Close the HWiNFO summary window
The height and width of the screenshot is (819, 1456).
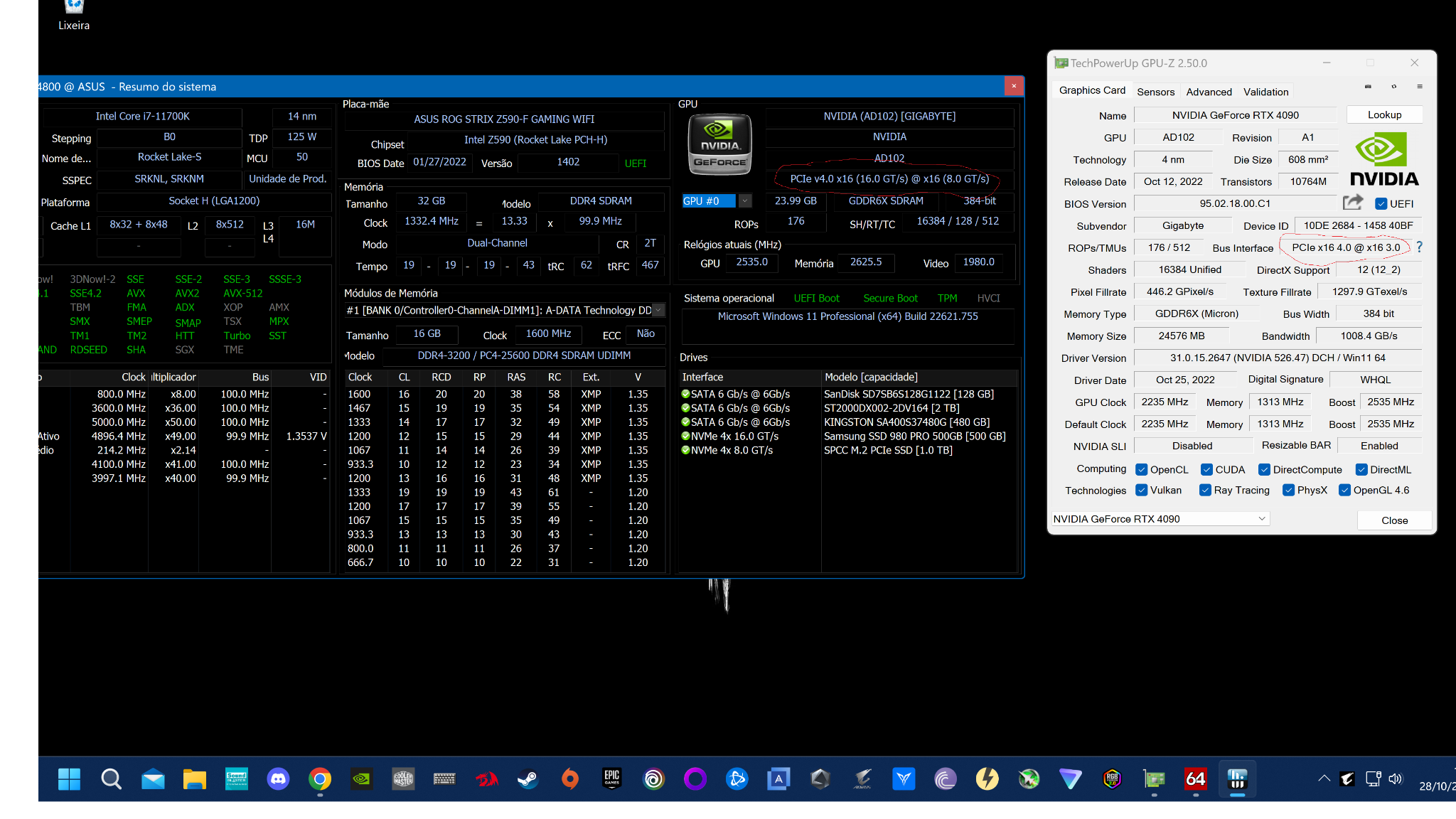coord(1014,86)
